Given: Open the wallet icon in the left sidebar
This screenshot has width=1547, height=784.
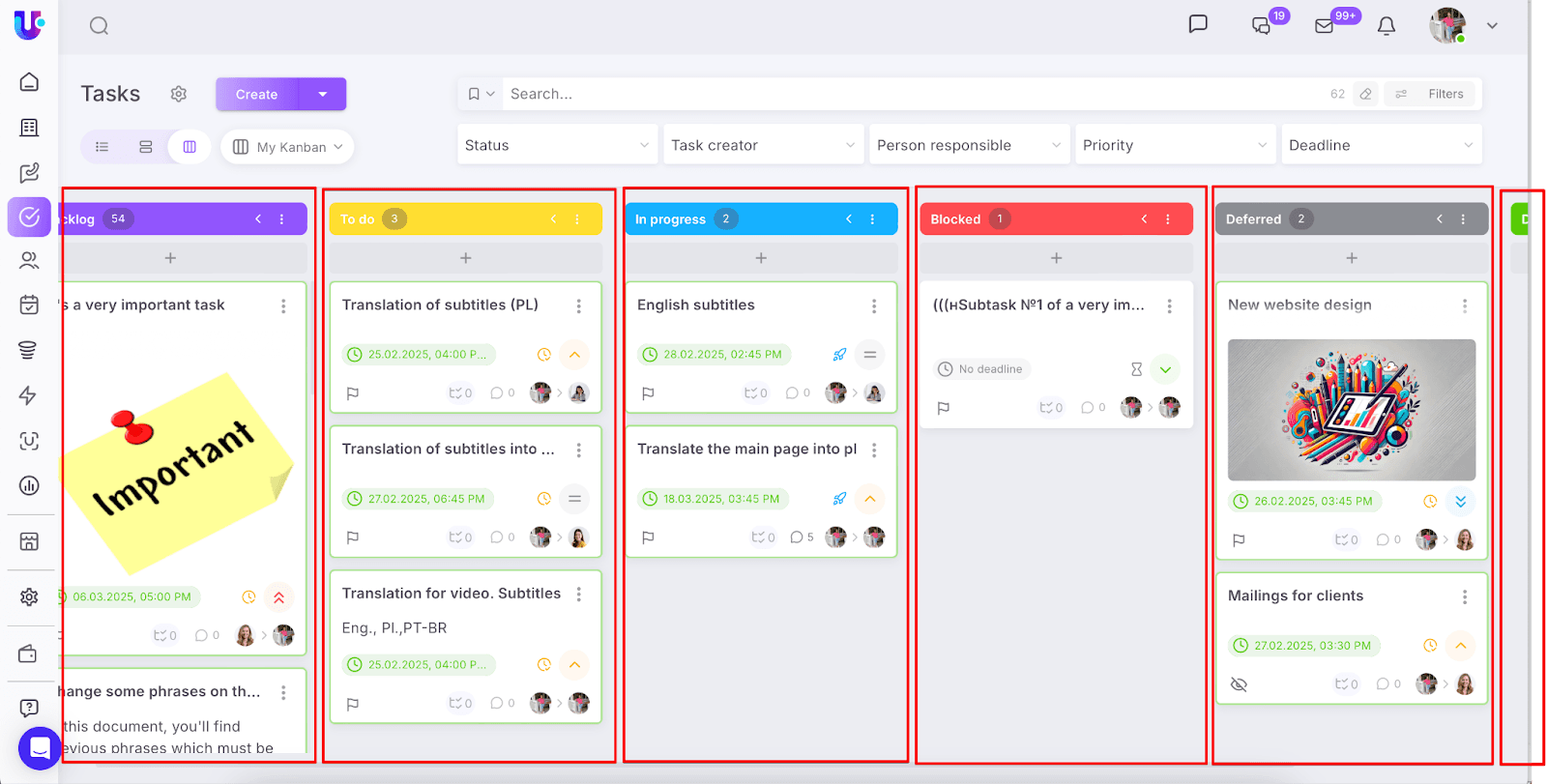Looking at the screenshot, I should pos(29,654).
